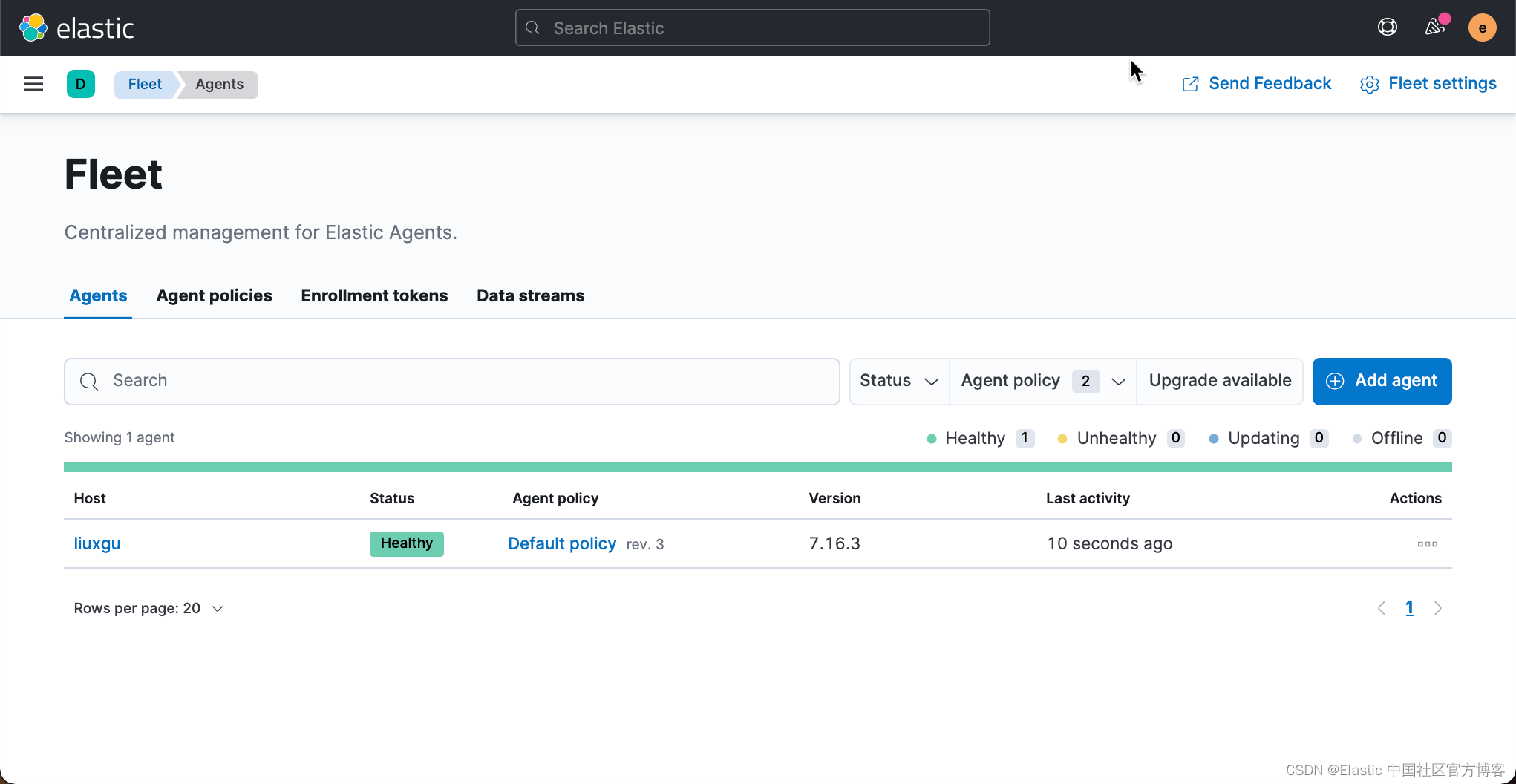Open the help menu lifebuoy icon

(1387, 28)
